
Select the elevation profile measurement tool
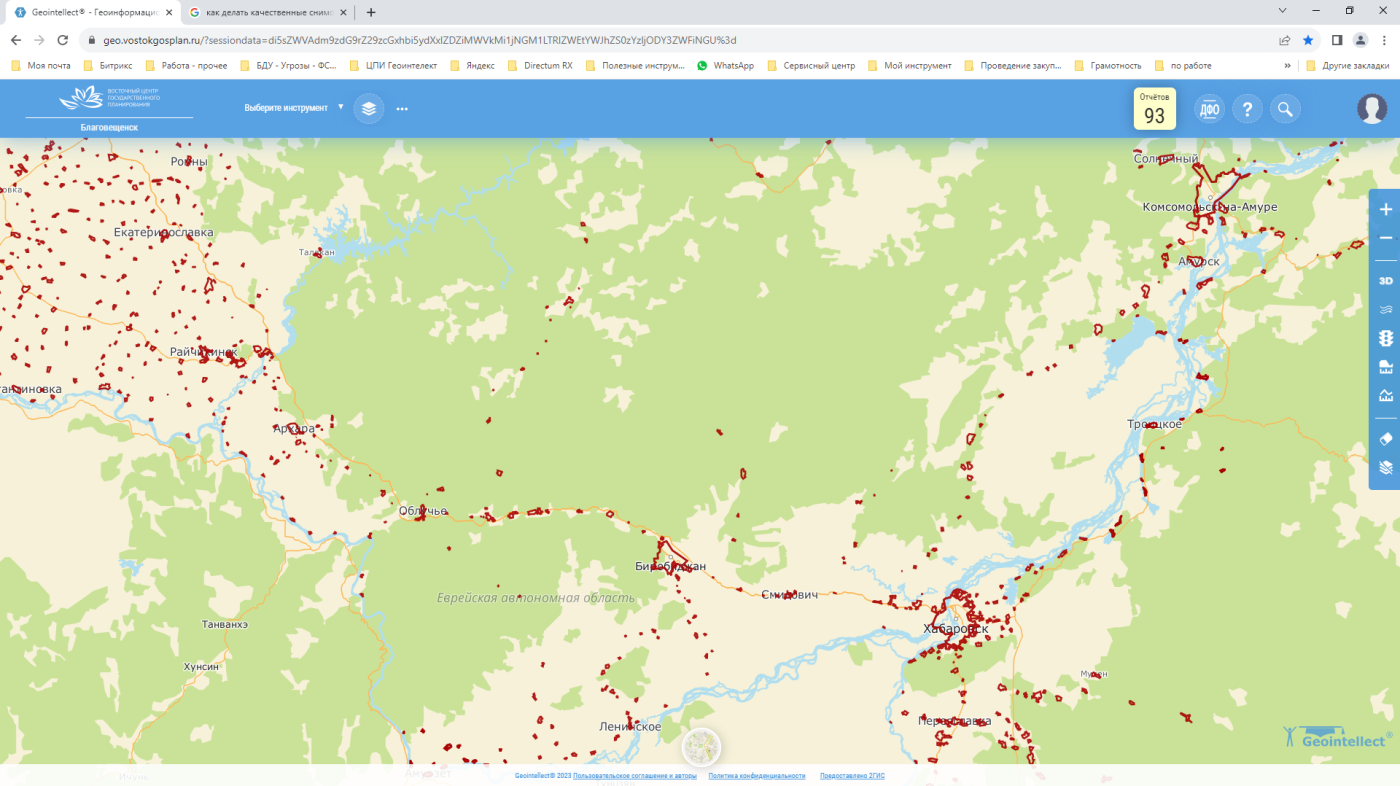click(1385, 395)
